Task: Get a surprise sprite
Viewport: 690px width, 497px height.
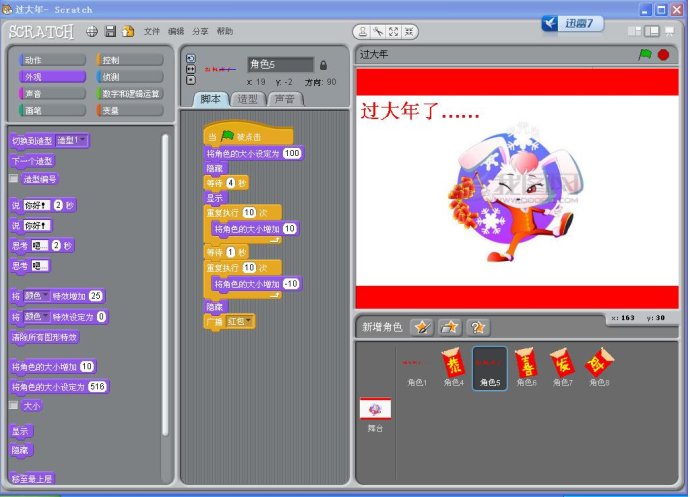Action: point(478,327)
